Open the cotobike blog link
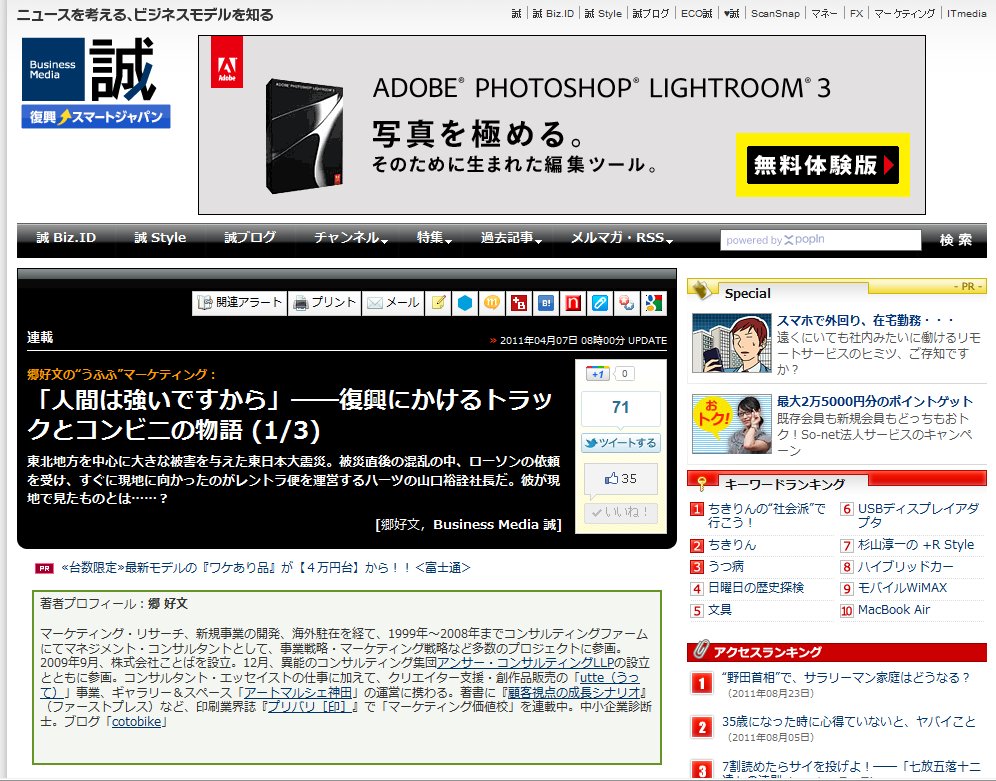Image resolution: width=996 pixels, height=781 pixels. tap(137, 722)
